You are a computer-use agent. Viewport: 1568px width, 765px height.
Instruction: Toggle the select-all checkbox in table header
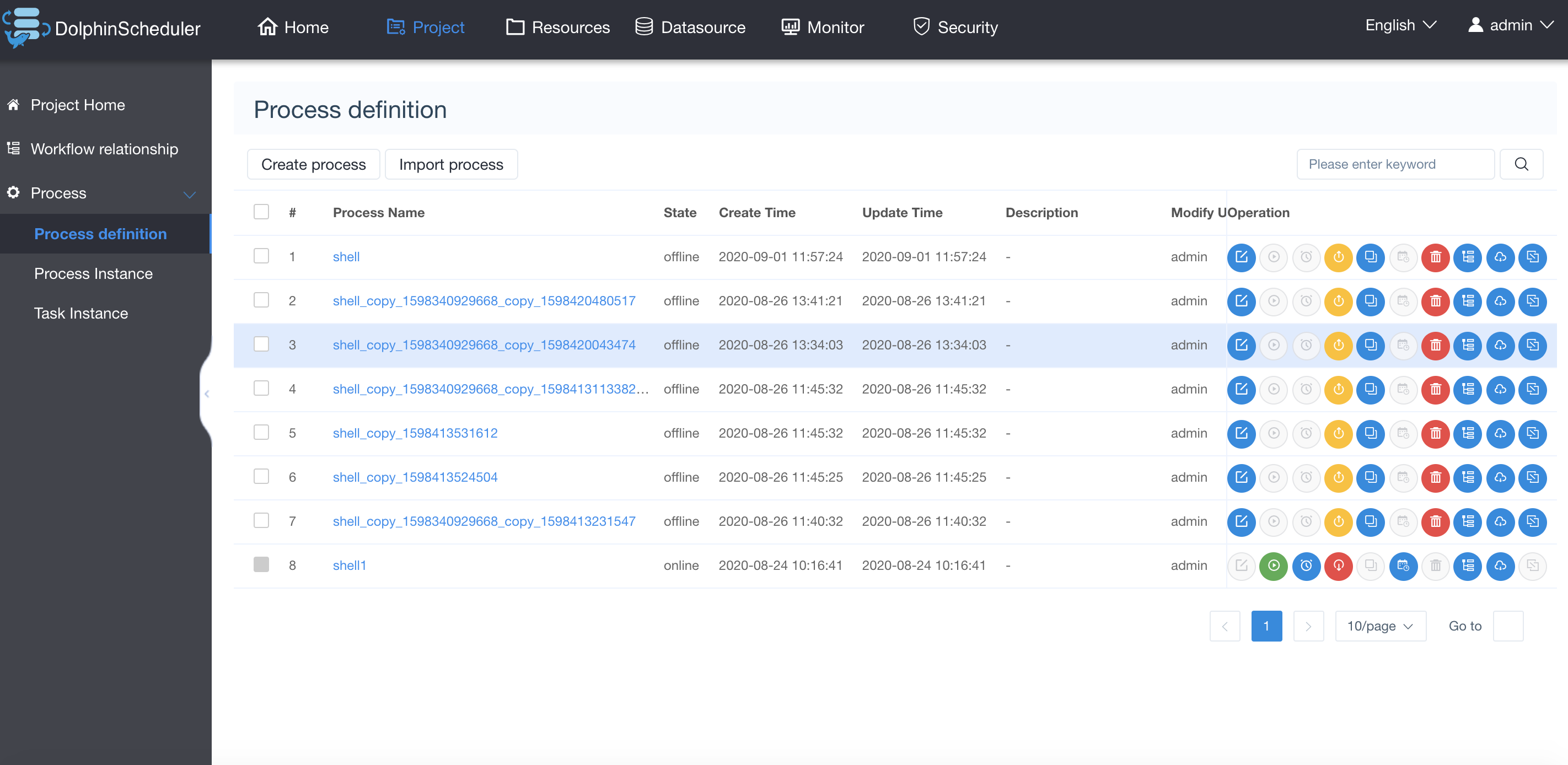coord(261,212)
